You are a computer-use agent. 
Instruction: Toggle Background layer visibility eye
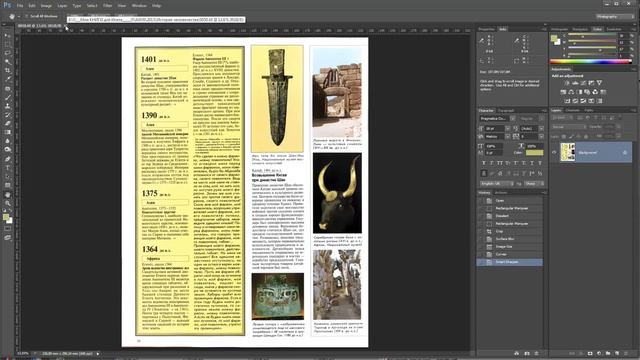coord(554,152)
